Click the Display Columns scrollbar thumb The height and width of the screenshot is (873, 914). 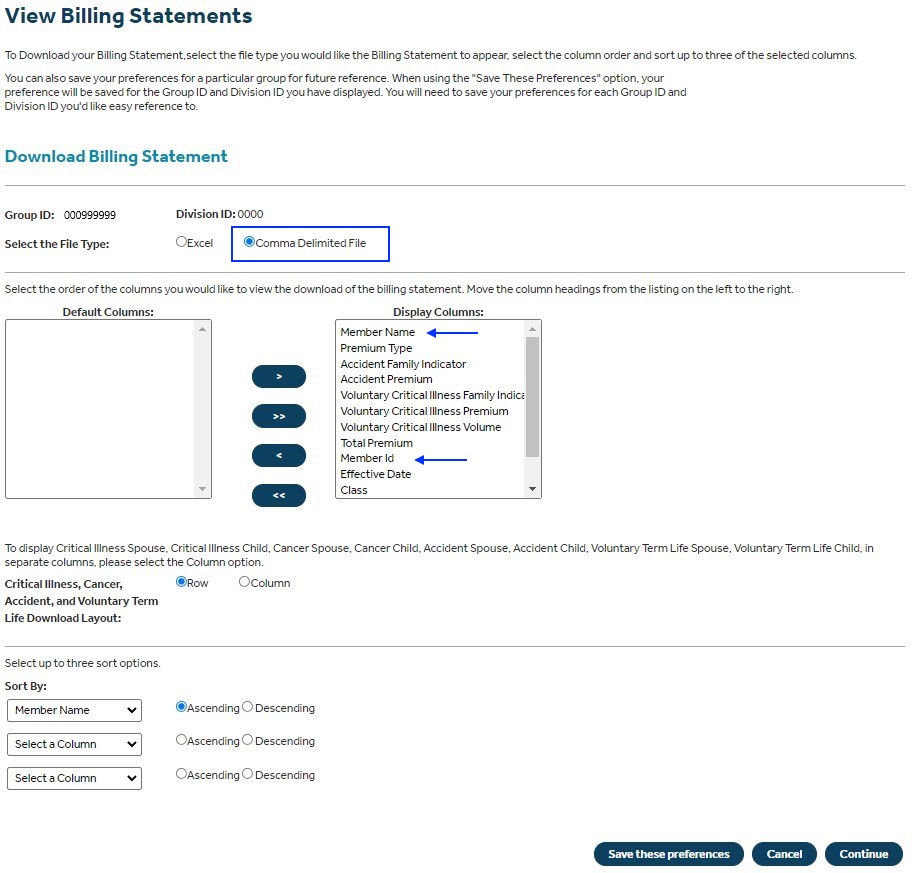532,397
